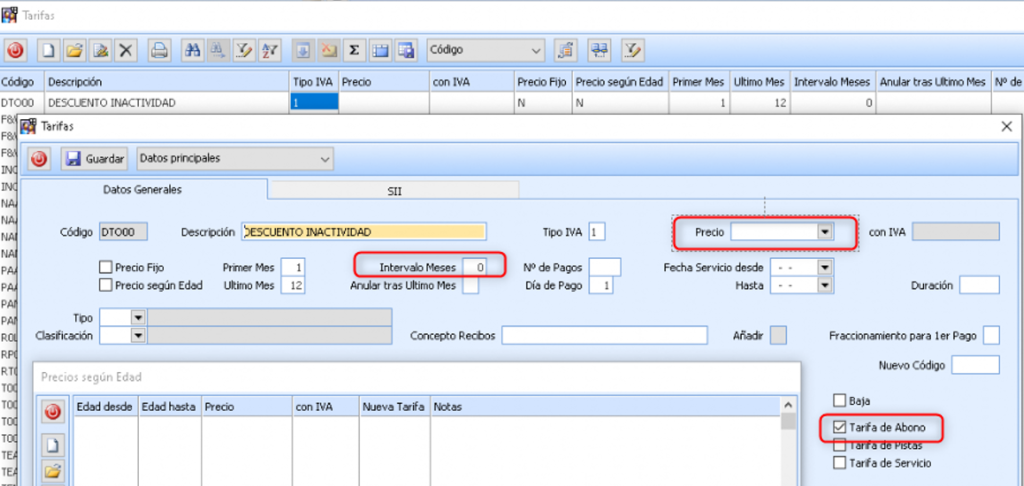Click the A-Z sort icon

[x=269, y=49]
